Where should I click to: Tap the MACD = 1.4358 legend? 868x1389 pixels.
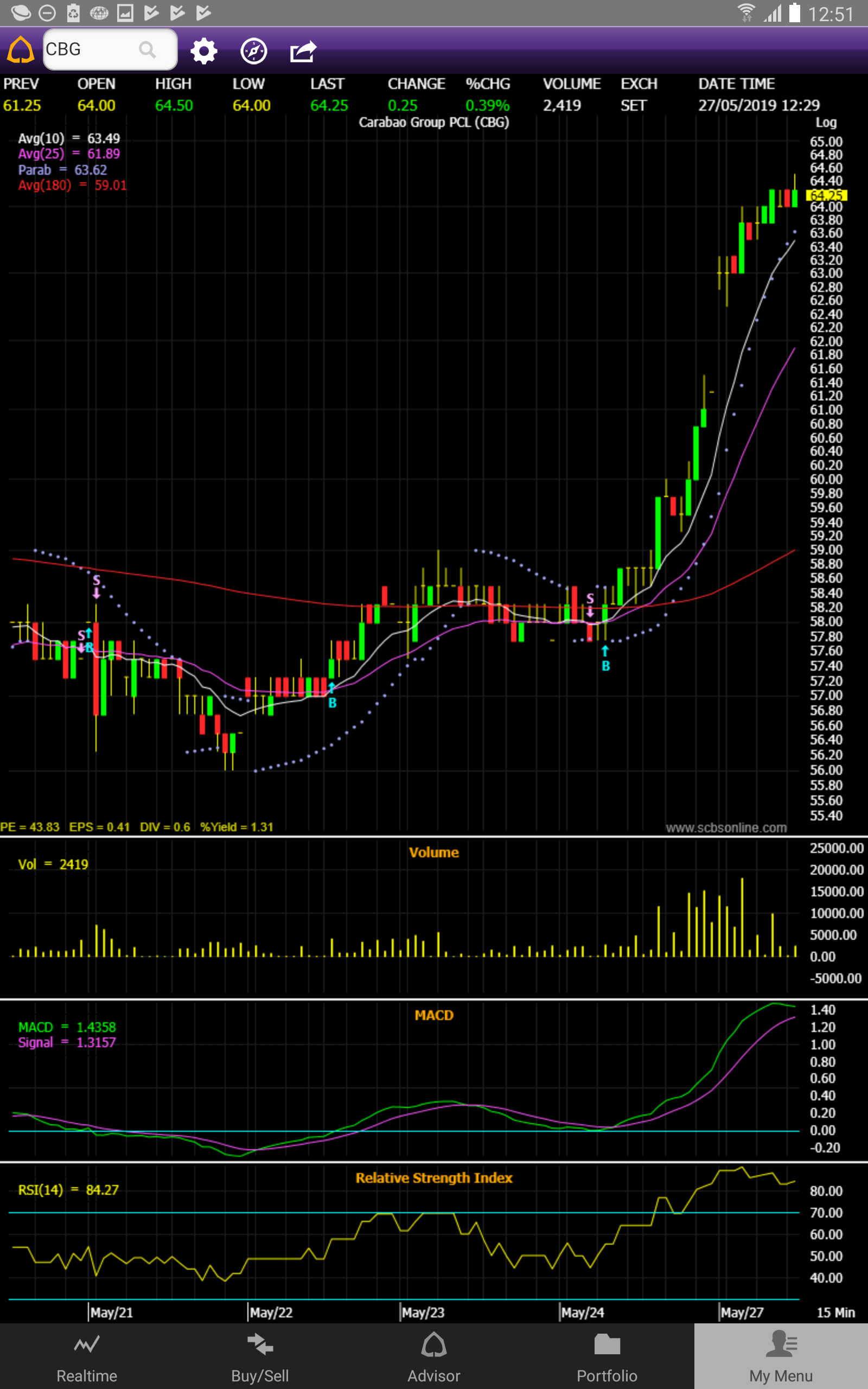67,1027
